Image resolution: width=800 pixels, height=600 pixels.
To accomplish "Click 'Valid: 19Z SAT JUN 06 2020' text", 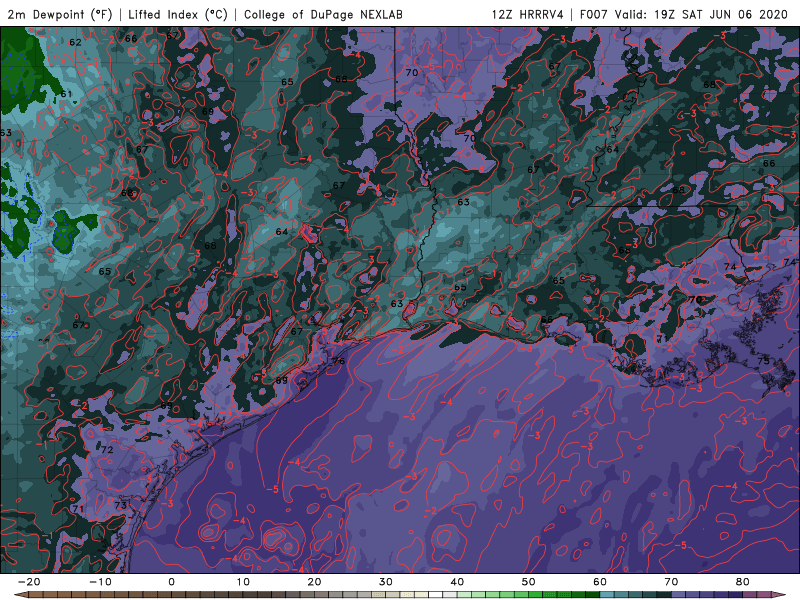I will coord(702,15).
